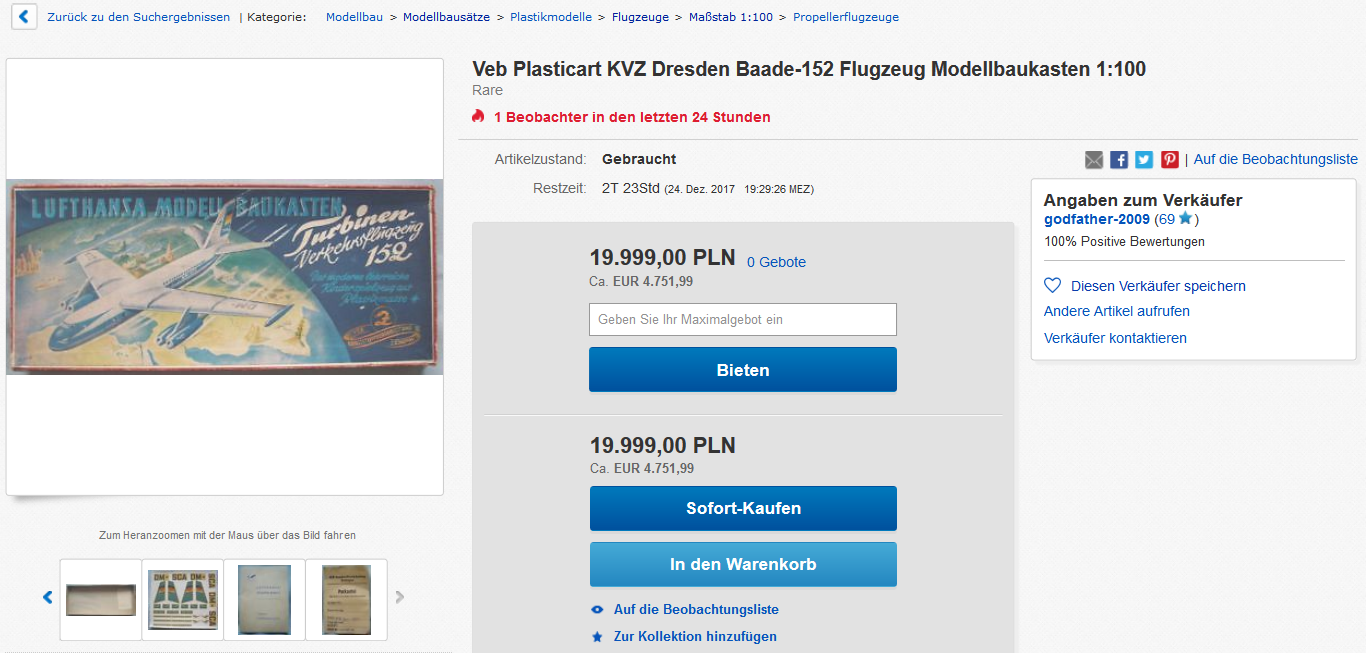Screen dimensions: 1366x653
Task: Add item with In den Warenkorb
Action: [743, 564]
